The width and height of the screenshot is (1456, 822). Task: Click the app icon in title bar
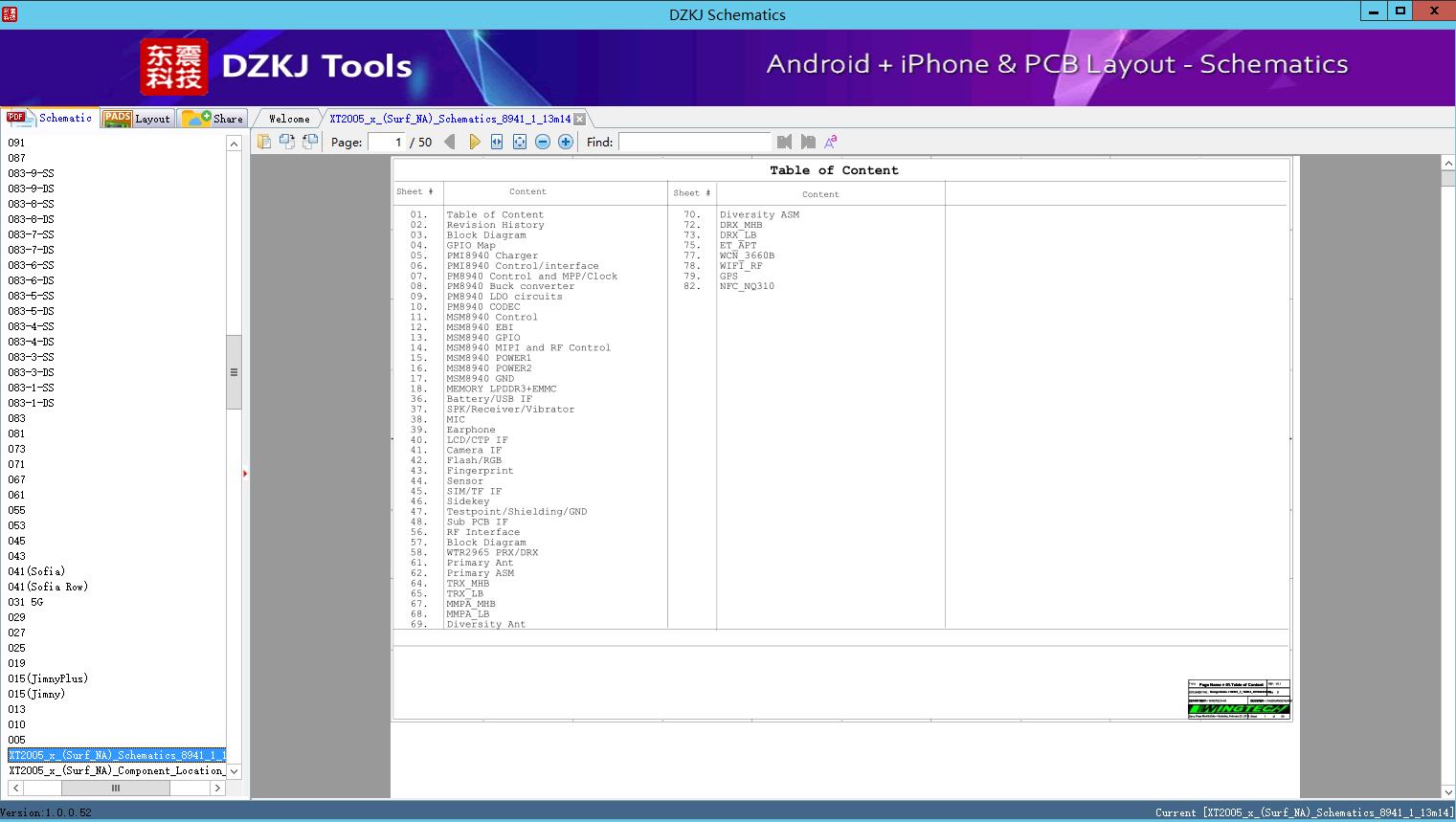(10, 13)
